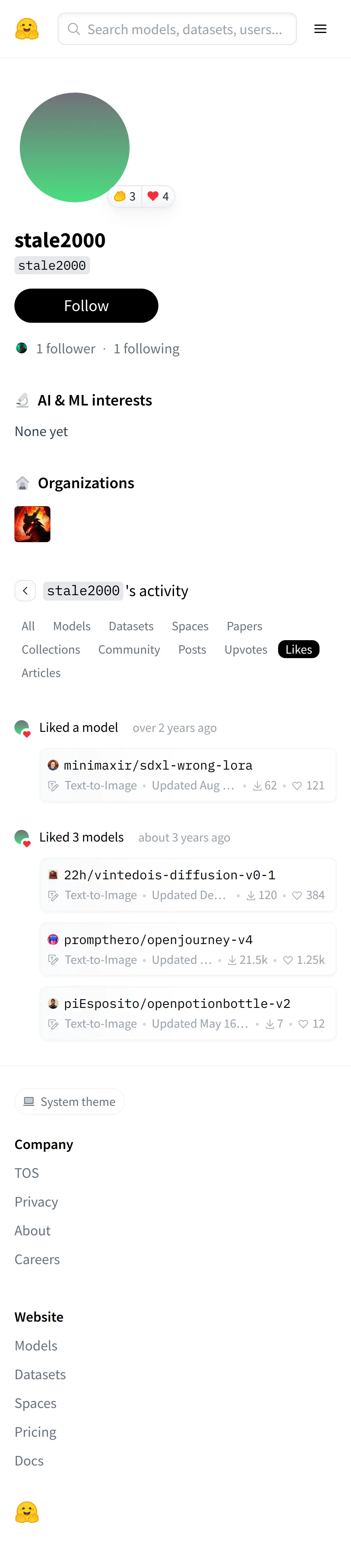Click the 22h author avatar icon
This screenshot has height=1568, width=351.
point(53,875)
